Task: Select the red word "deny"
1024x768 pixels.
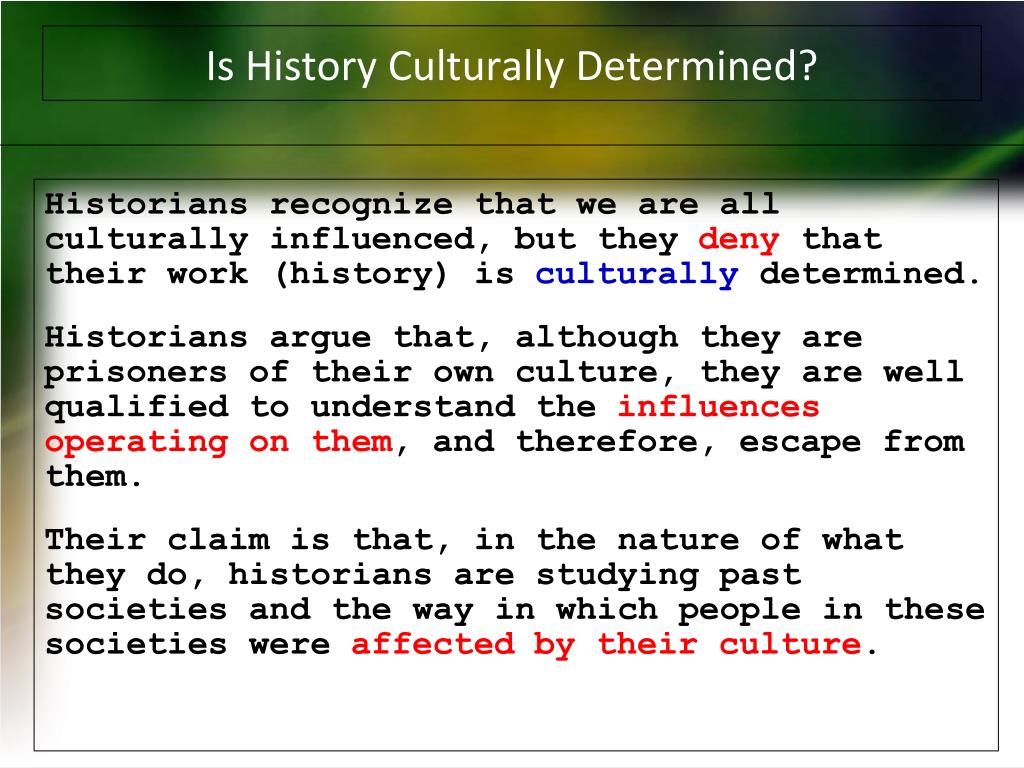Action: pyautogui.click(x=738, y=240)
